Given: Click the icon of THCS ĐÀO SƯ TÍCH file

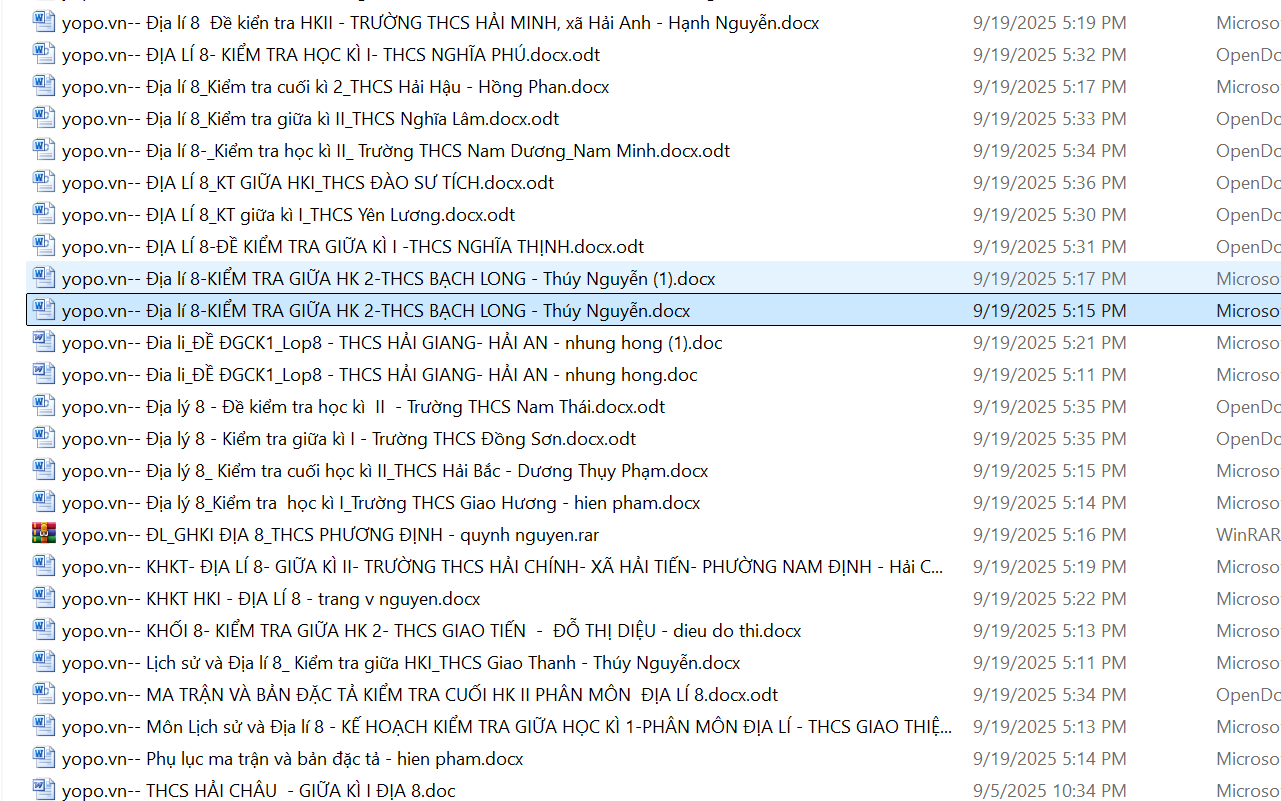Looking at the screenshot, I should pyautogui.click(x=43, y=182).
